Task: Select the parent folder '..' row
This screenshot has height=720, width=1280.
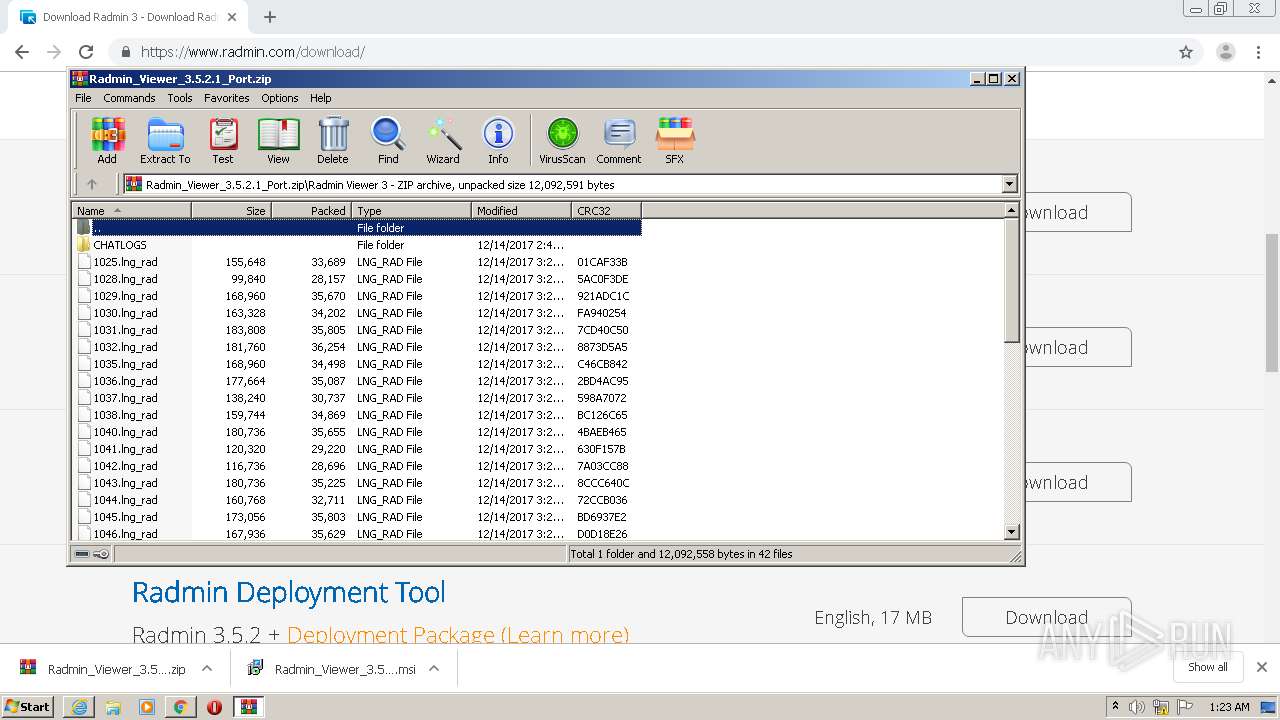Action: pos(356,228)
